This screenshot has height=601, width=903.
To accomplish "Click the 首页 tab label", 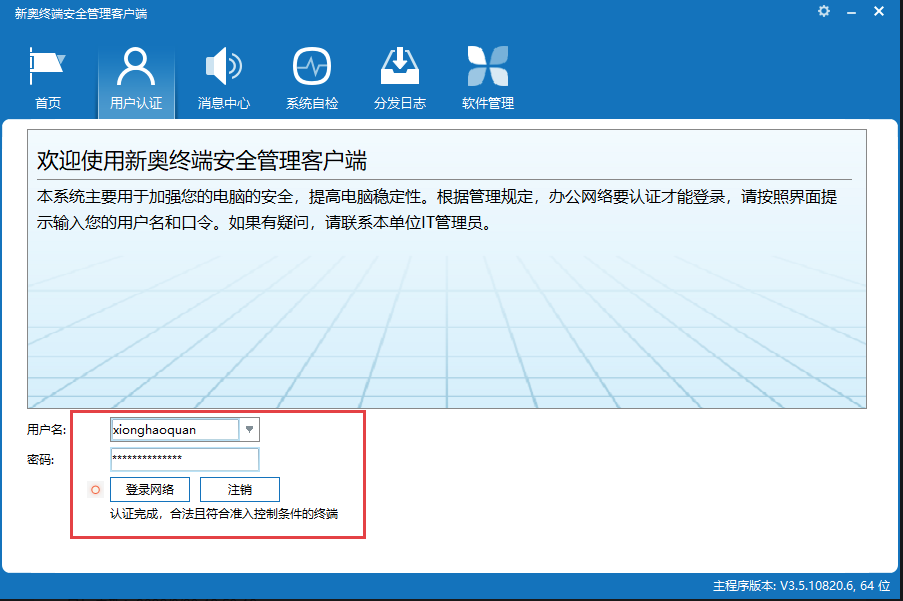I will click(48, 103).
